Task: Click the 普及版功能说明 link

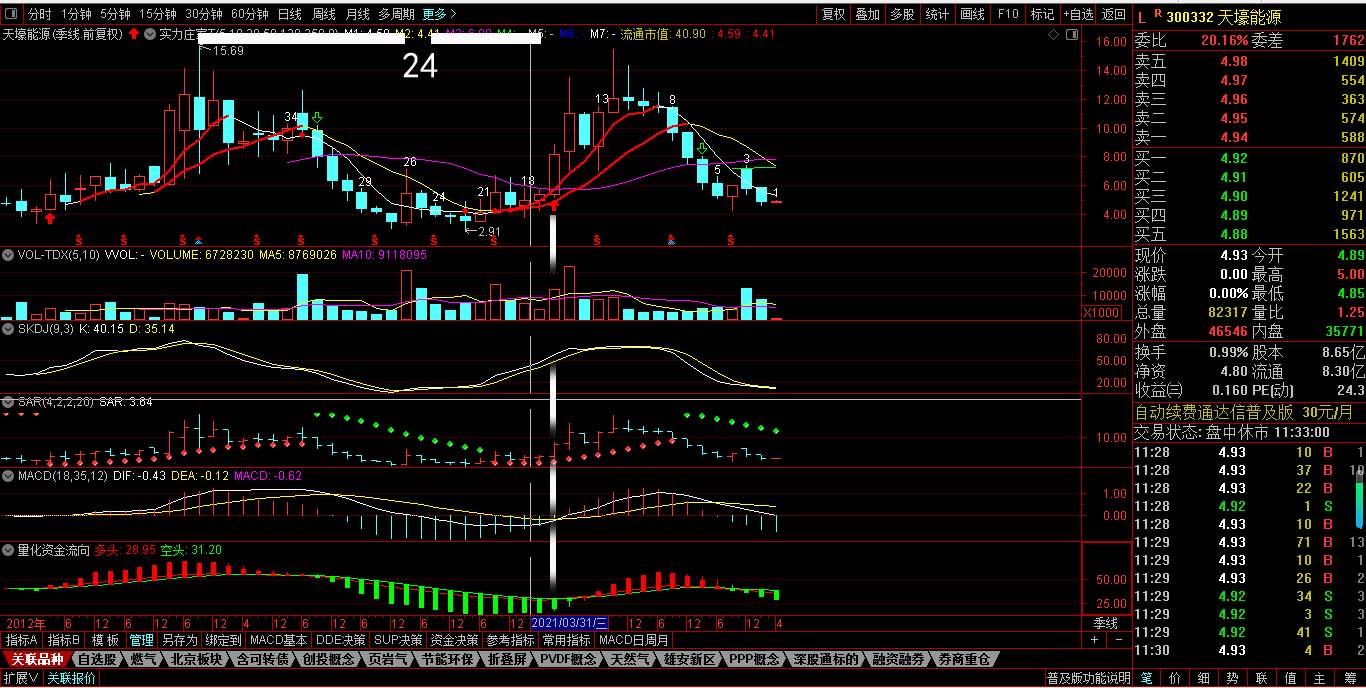Action: [1088, 678]
